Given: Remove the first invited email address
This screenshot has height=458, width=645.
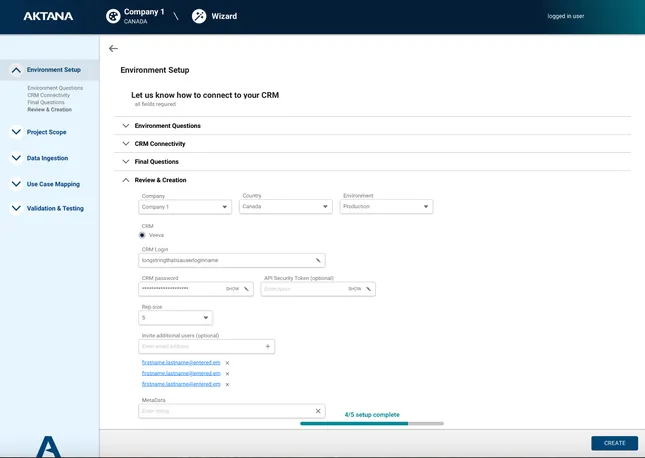Looking at the screenshot, I should (x=227, y=363).
